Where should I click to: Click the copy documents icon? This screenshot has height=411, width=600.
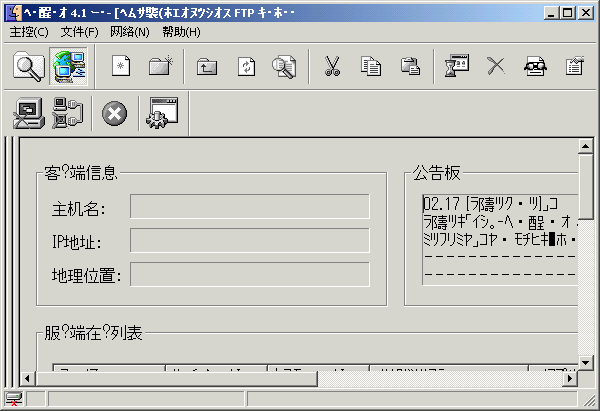click(371, 67)
